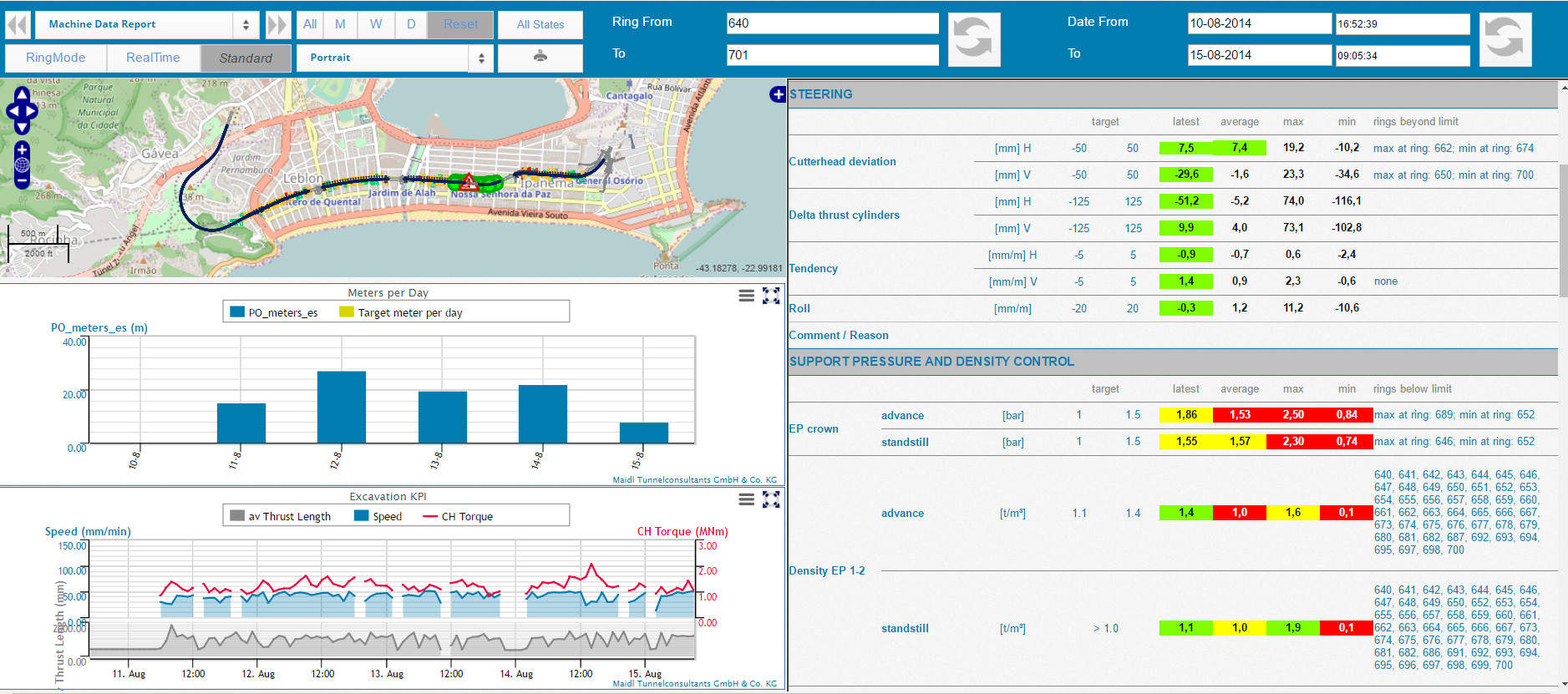Open the Portrait orientation dropdown
This screenshot has width=1568, height=694.
(393, 58)
